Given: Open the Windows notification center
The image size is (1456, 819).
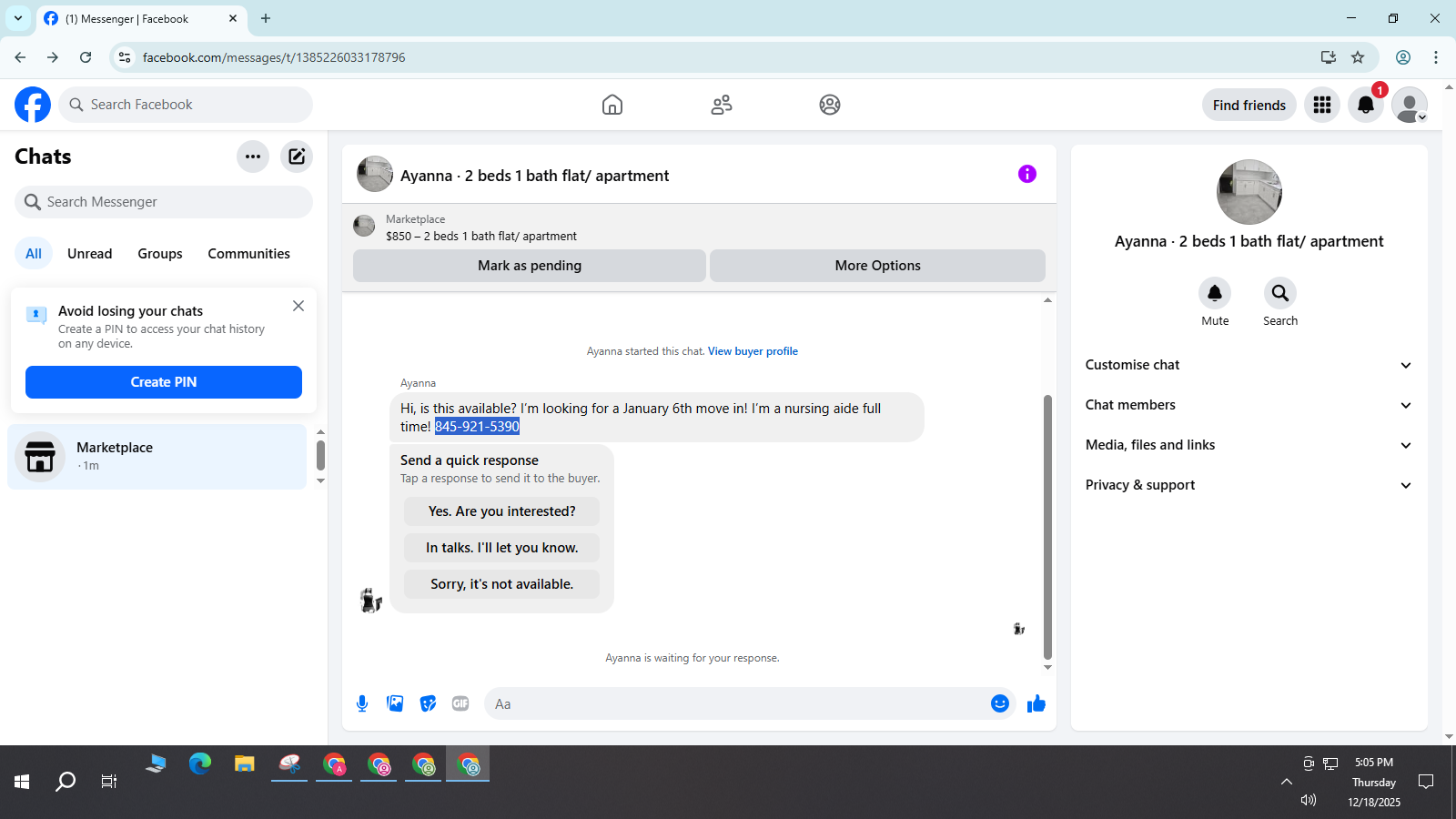Looking at the screenshot, I should (x=1426, y=782).
